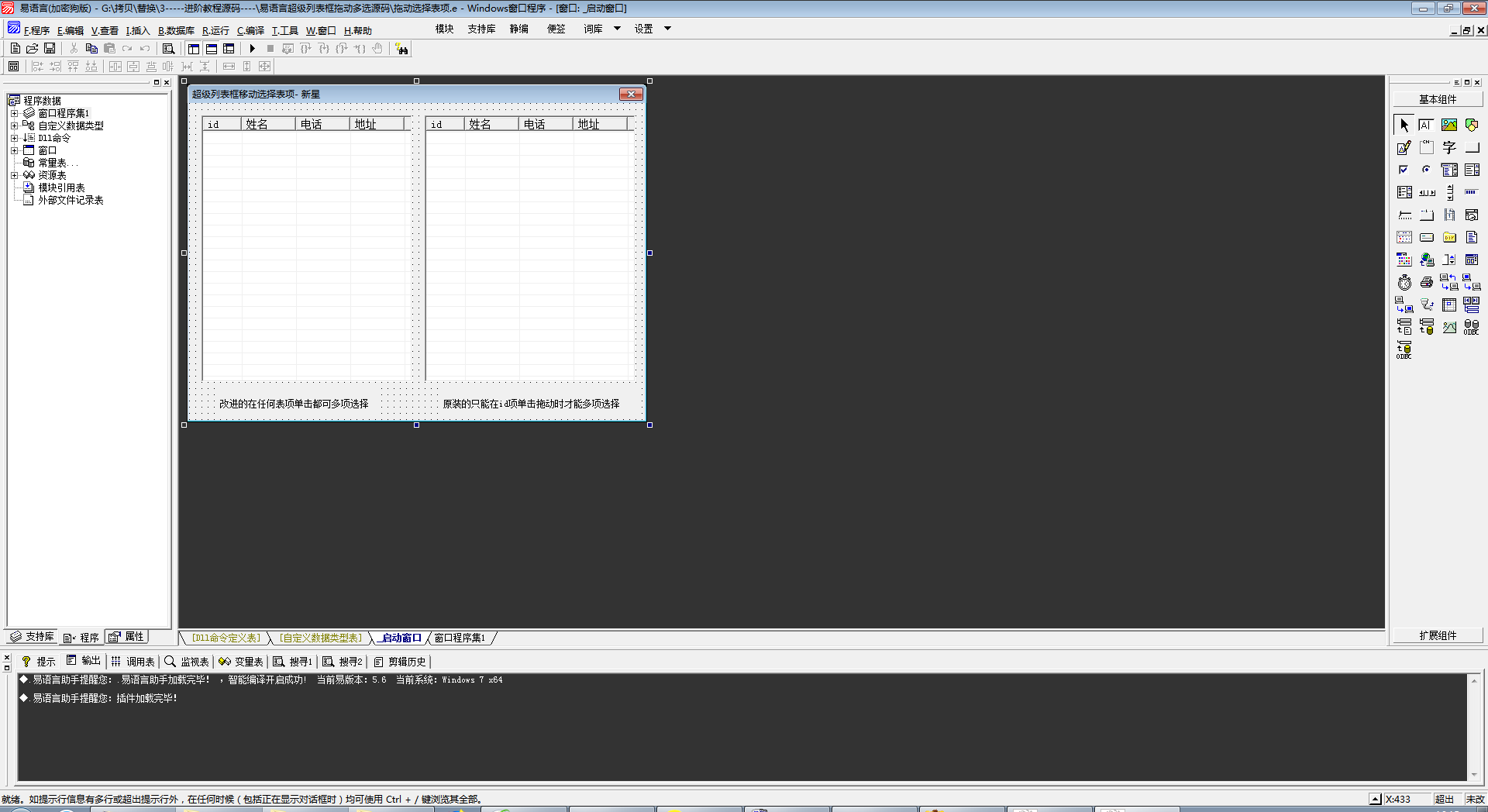Select the hyperlink globe component
Image resolution: width=1488 pixels, height=812 pixels.
pos(1427,260)
